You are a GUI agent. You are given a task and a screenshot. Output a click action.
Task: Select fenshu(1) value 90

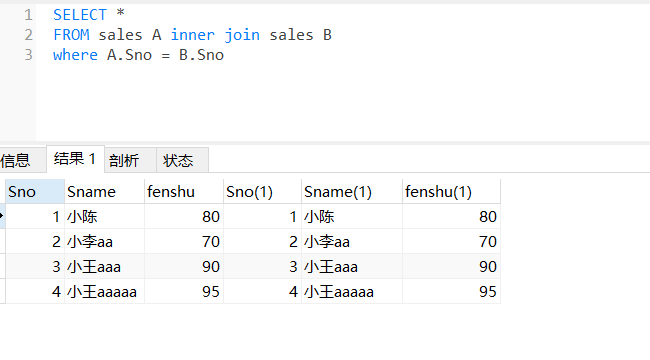pos(451,266)
